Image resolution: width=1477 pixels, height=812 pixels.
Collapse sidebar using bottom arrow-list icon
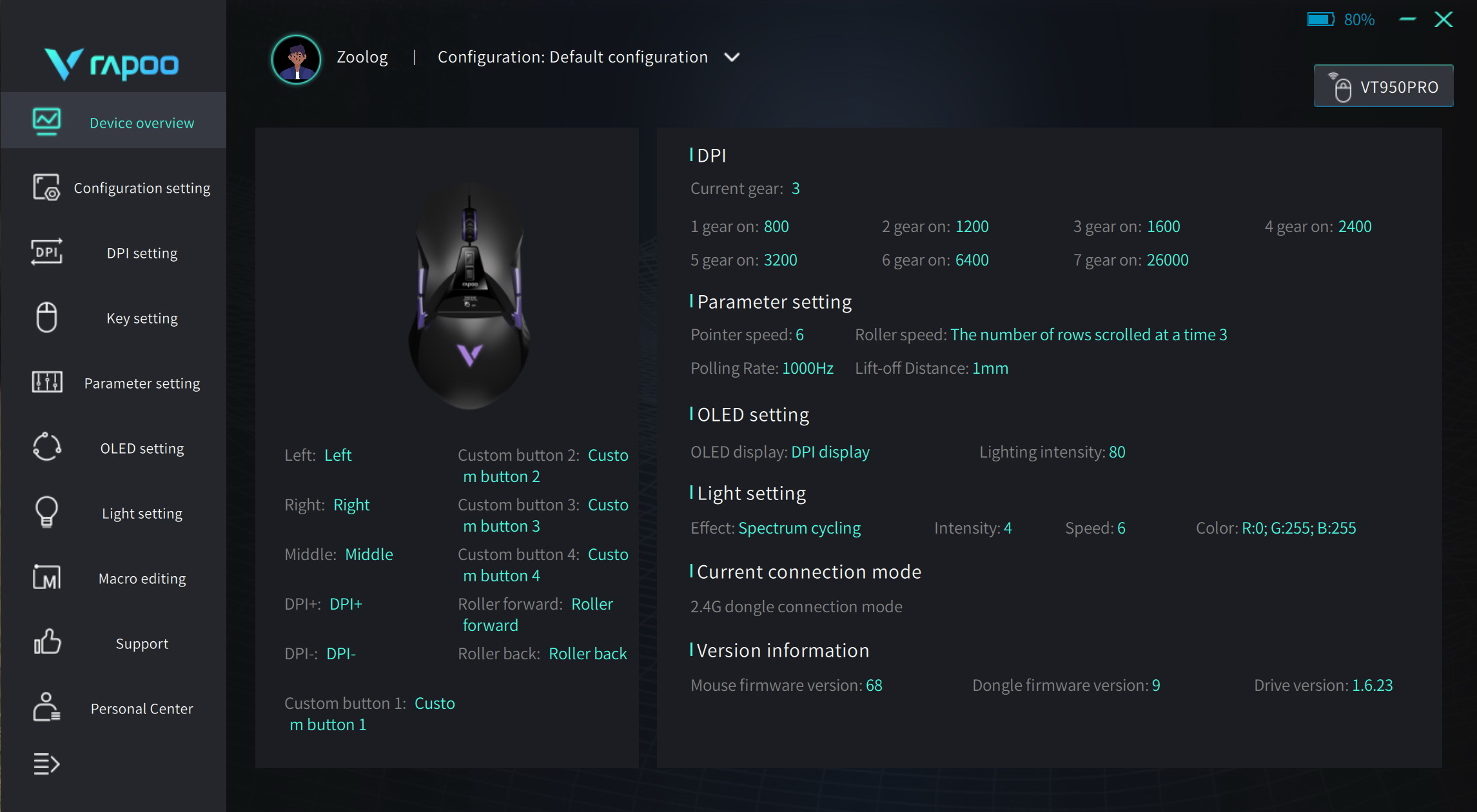pos(46,764)
